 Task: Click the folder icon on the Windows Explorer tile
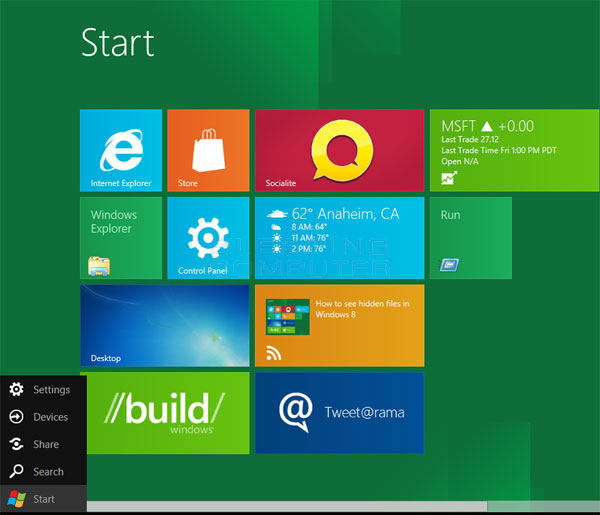tap(99, 266)
